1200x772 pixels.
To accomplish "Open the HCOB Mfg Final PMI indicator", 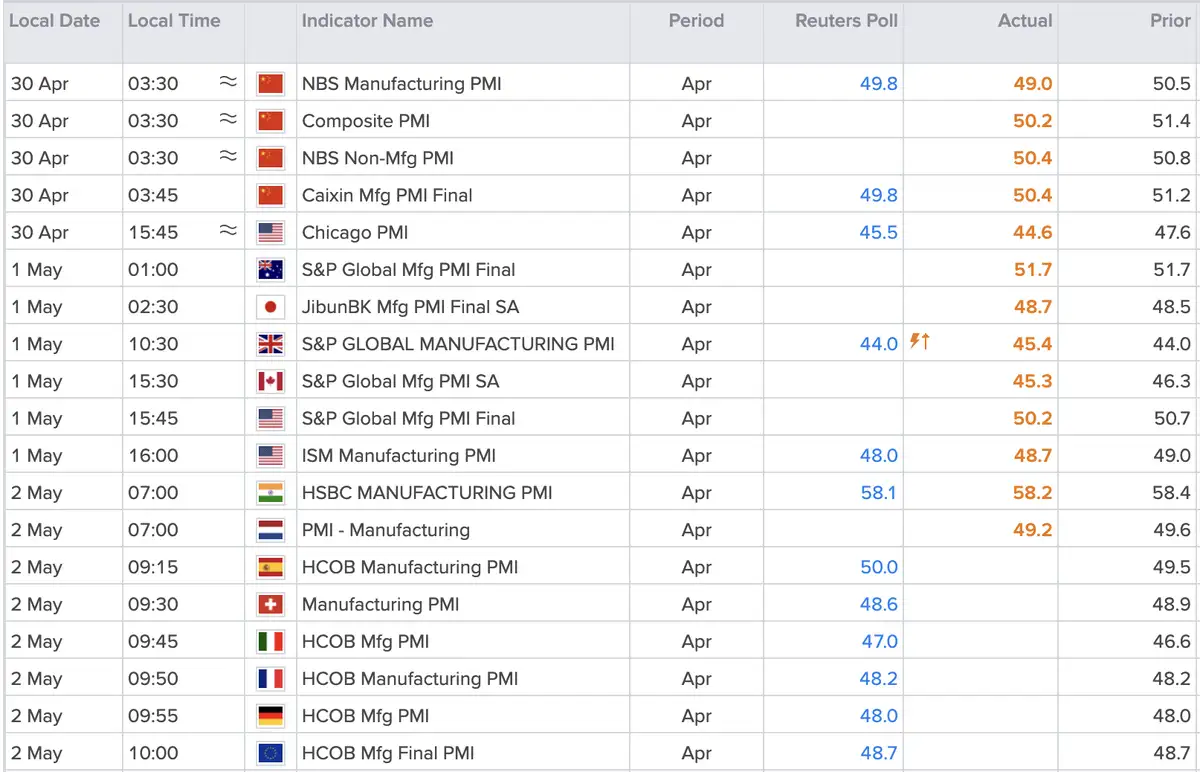I will pyautogui.click(x=388, y=753).
